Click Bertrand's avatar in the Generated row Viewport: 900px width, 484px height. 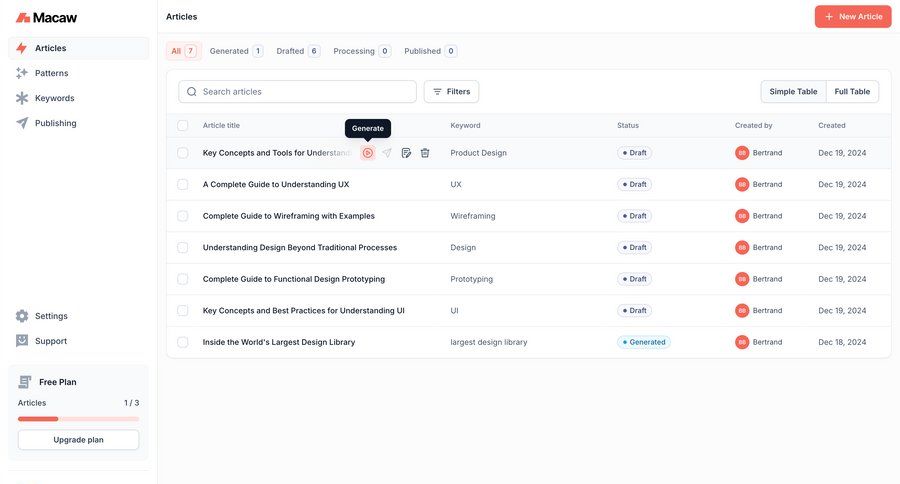pos(742,342)
